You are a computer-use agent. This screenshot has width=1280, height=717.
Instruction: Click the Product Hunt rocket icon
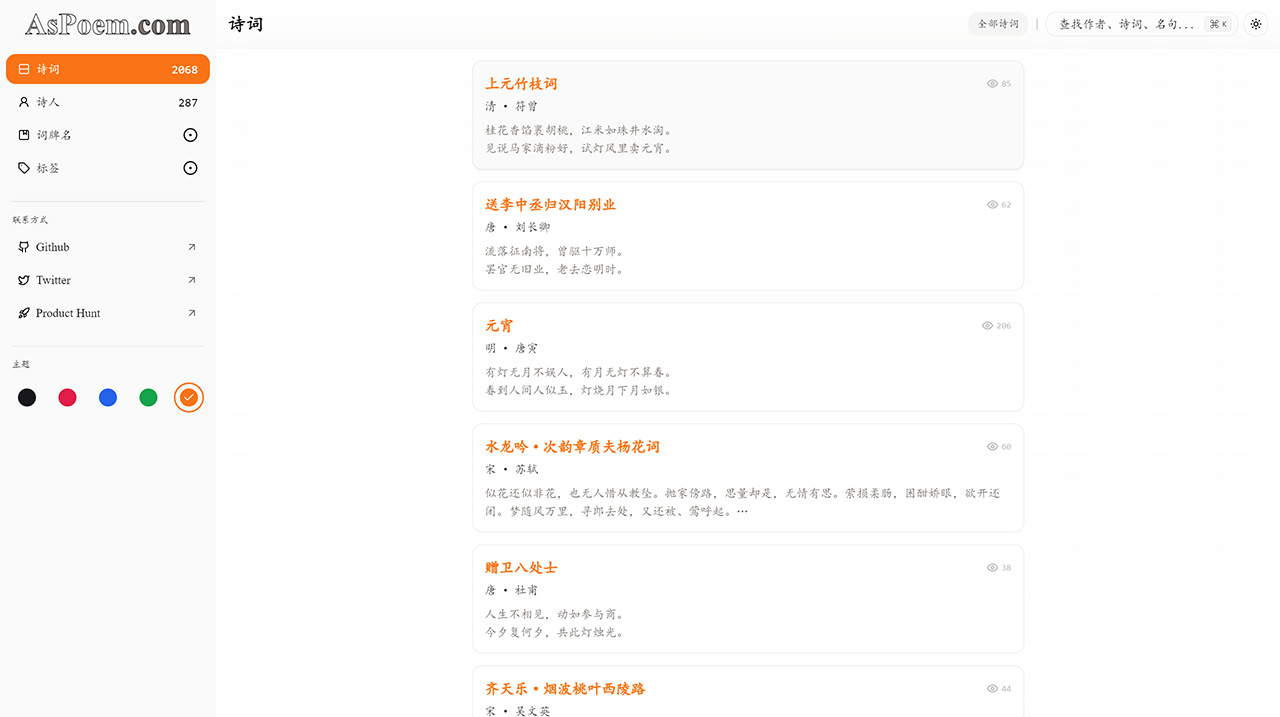click(x=23, y=313)
